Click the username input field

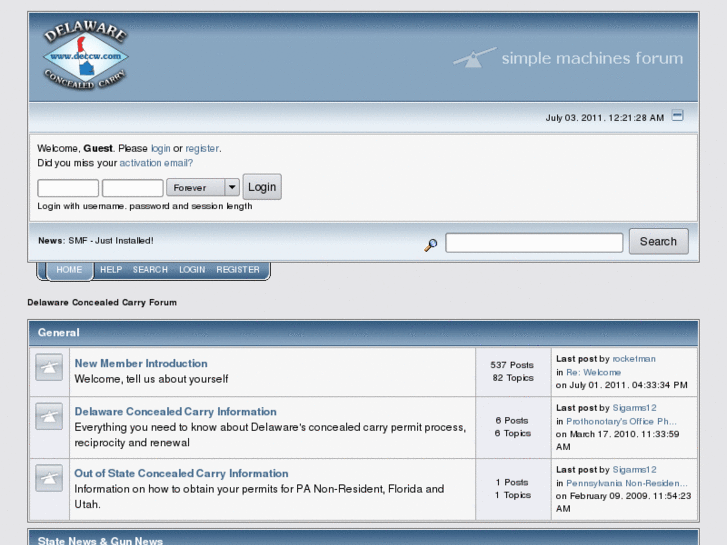68,188
